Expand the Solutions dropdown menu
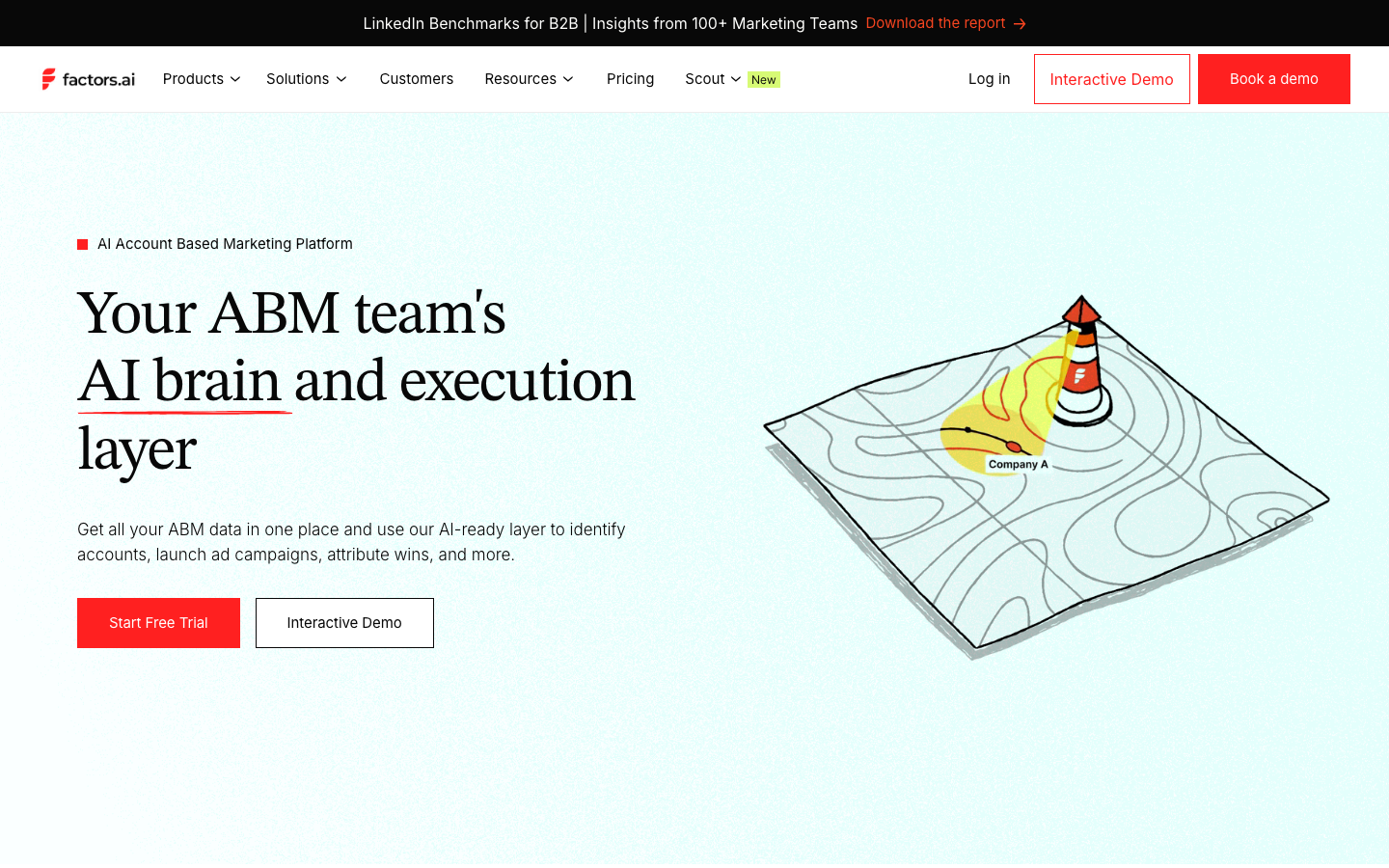The height and width of the screenshot is (868, 1389). pyautogui.click(x=307, y=79)
